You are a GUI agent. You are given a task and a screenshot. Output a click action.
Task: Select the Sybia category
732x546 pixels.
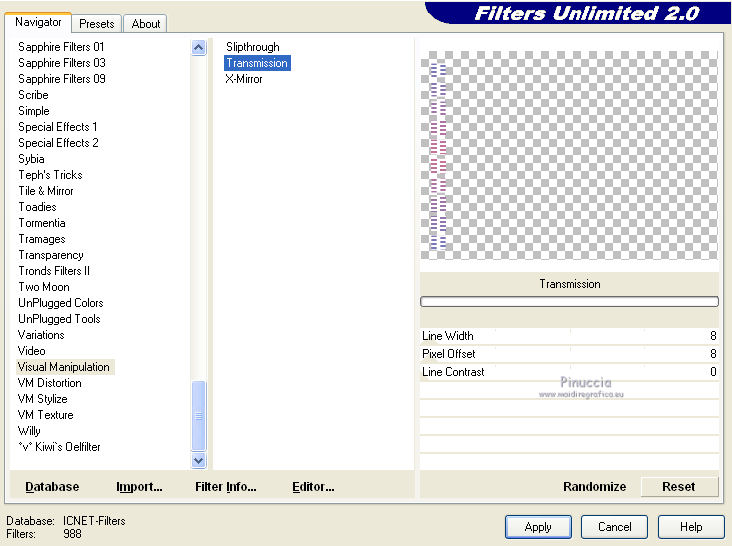coord(31,159)
